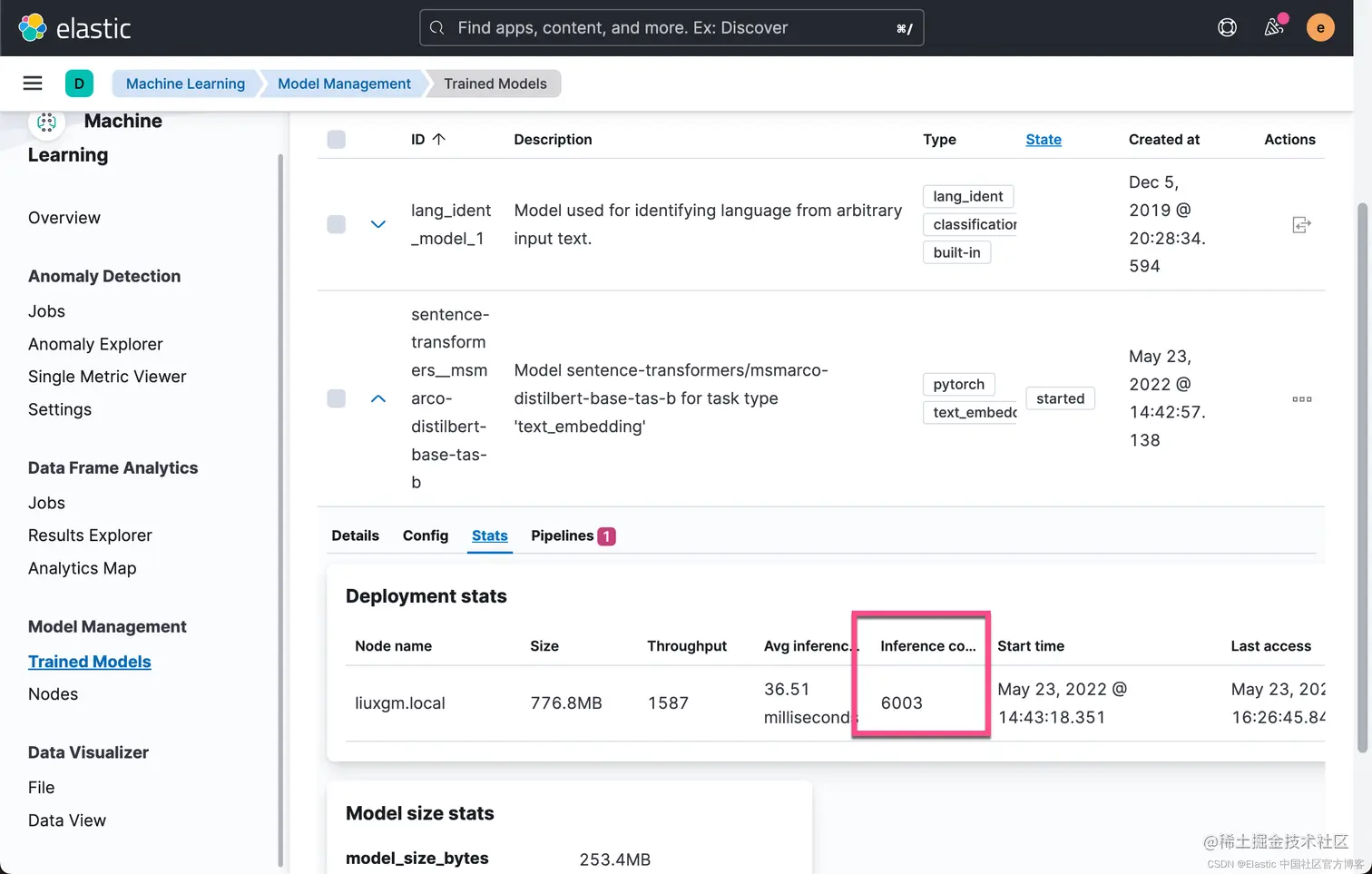Click the Elastic logo
Image resolution: width=1372 pixels, height=874 pixels.
(74, 28)
